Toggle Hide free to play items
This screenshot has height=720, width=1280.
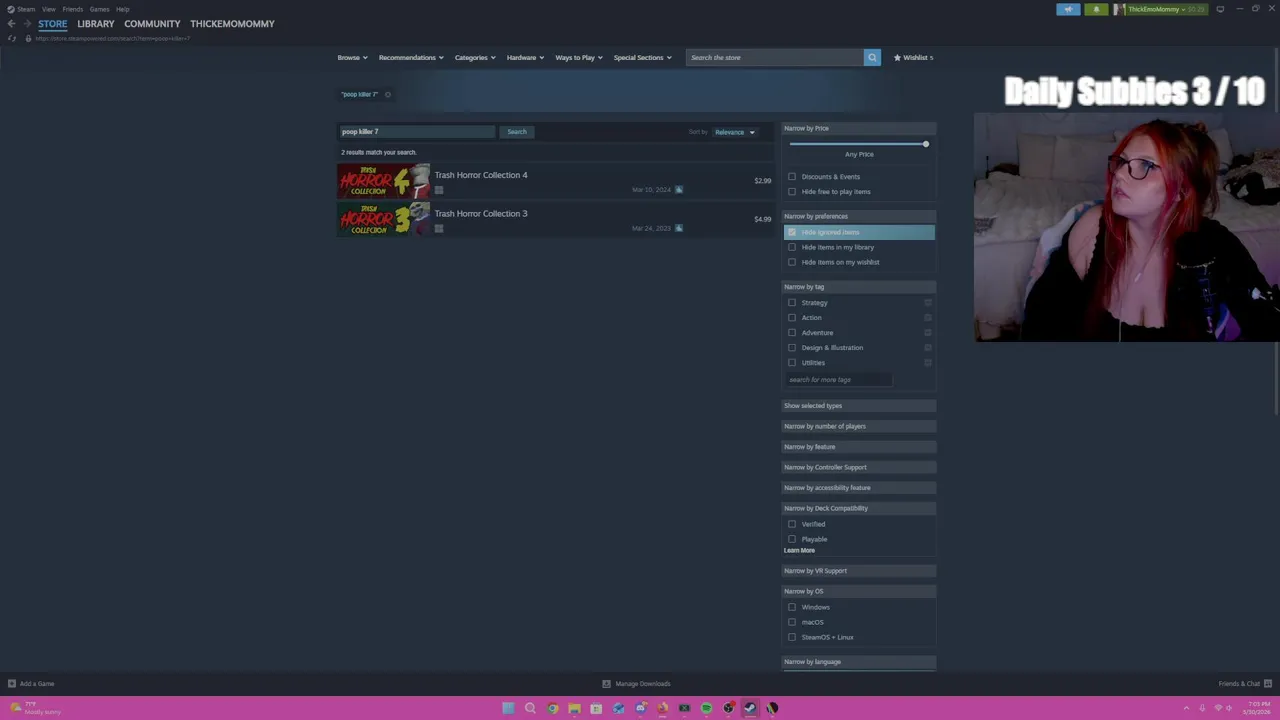click(x=792, y=192)
